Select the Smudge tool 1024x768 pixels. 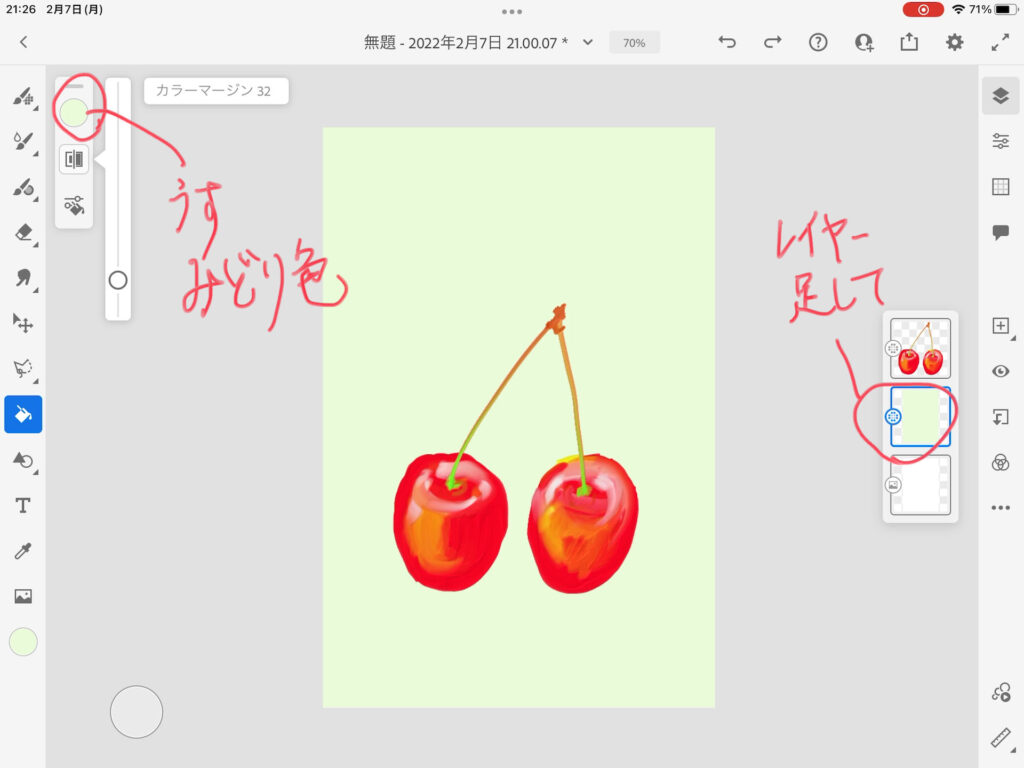click(22, 278)
